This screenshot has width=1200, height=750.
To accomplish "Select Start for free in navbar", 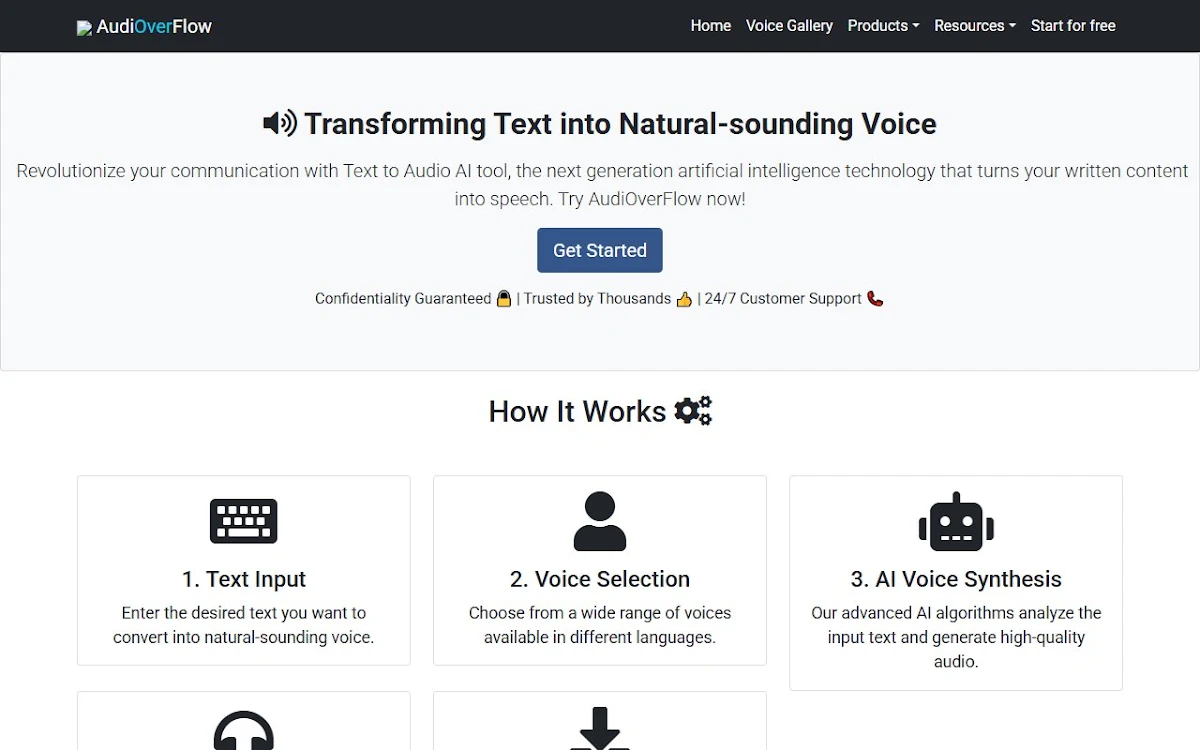I will click(x=1073, y=26).
